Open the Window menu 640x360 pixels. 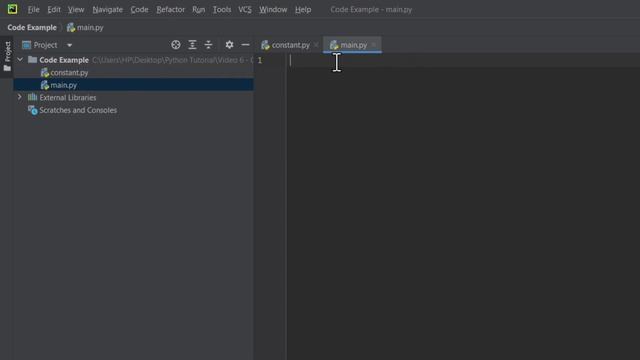tap(273, 9)
